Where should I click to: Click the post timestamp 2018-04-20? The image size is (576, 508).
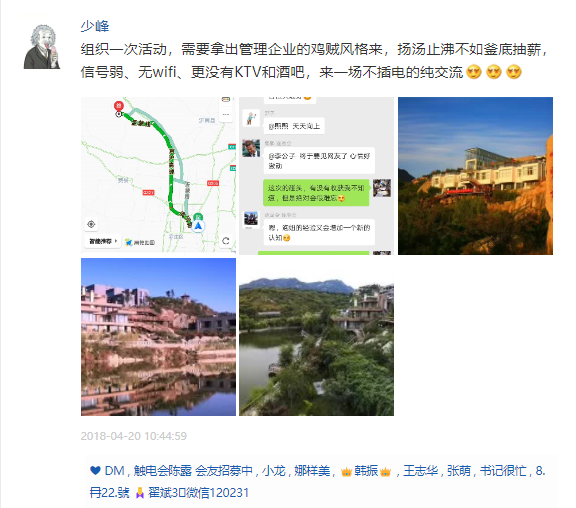(134, 436)
